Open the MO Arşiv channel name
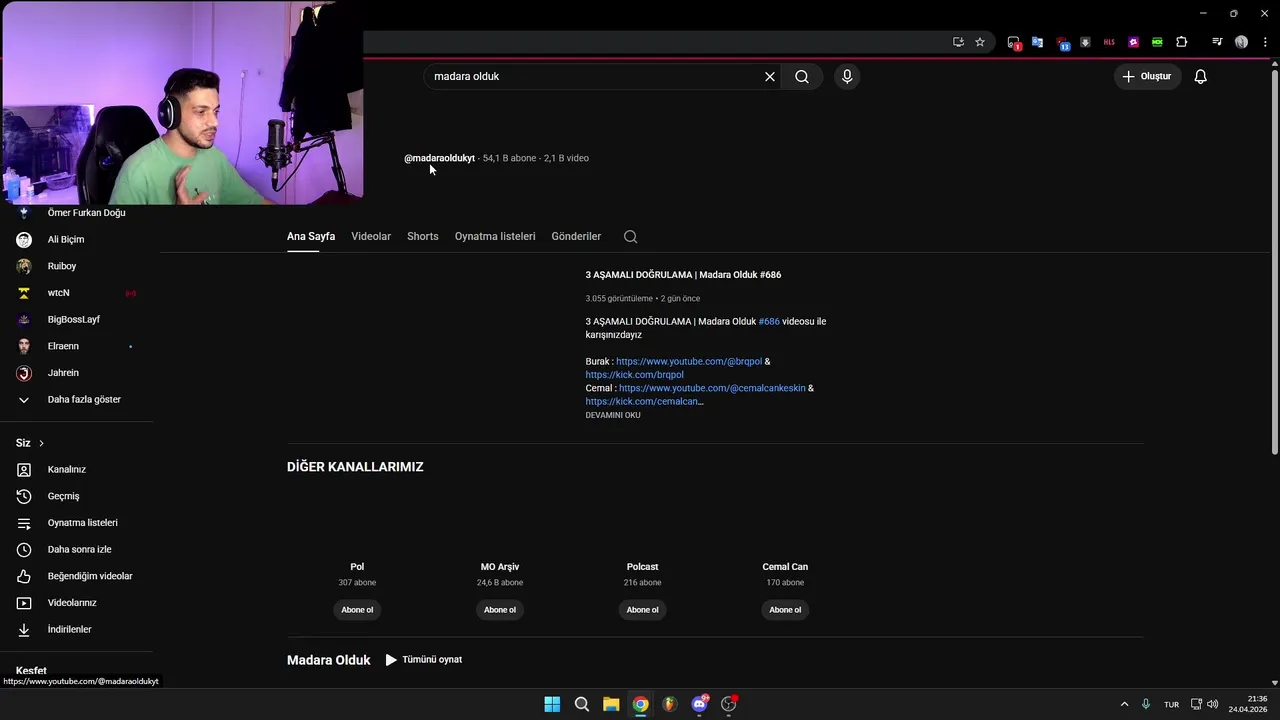This screenshot has width=1280, height=720. click(x=500, y=567)
